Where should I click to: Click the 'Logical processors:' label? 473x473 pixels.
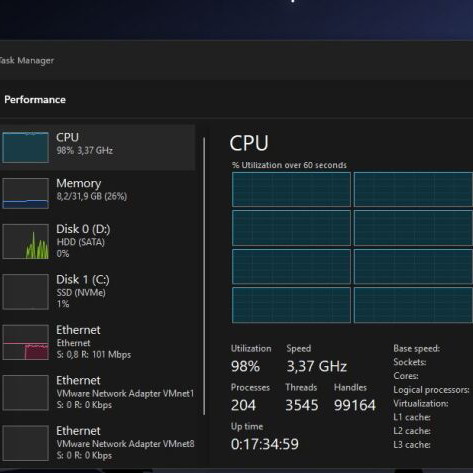431,390
